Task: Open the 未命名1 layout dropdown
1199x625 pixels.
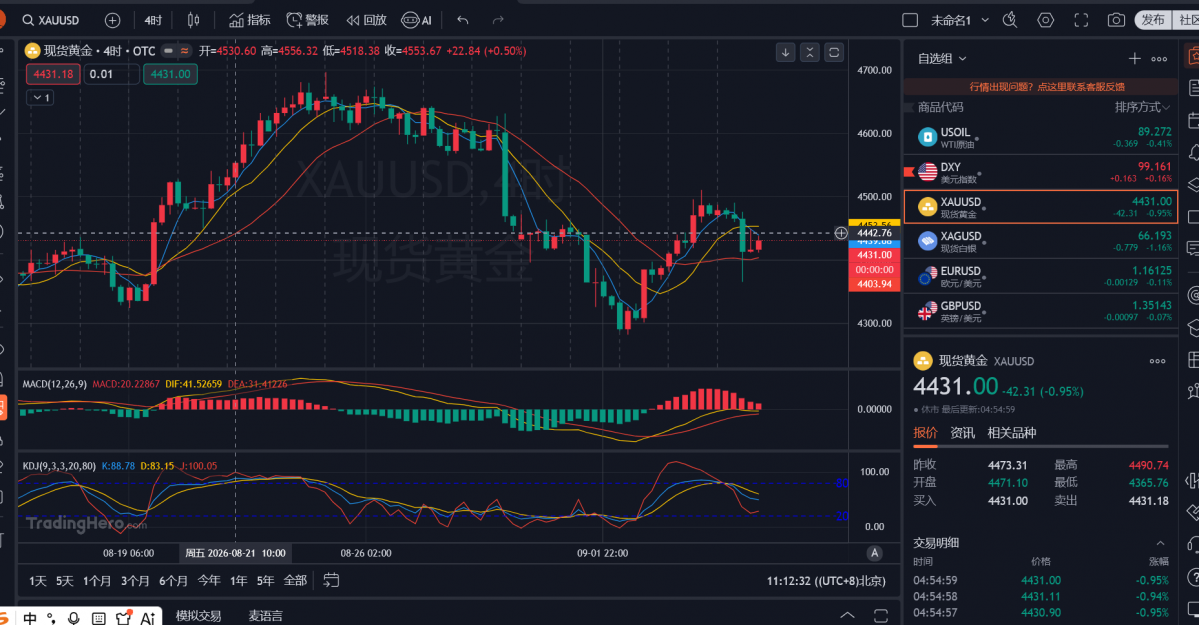Action: (960, 20)
